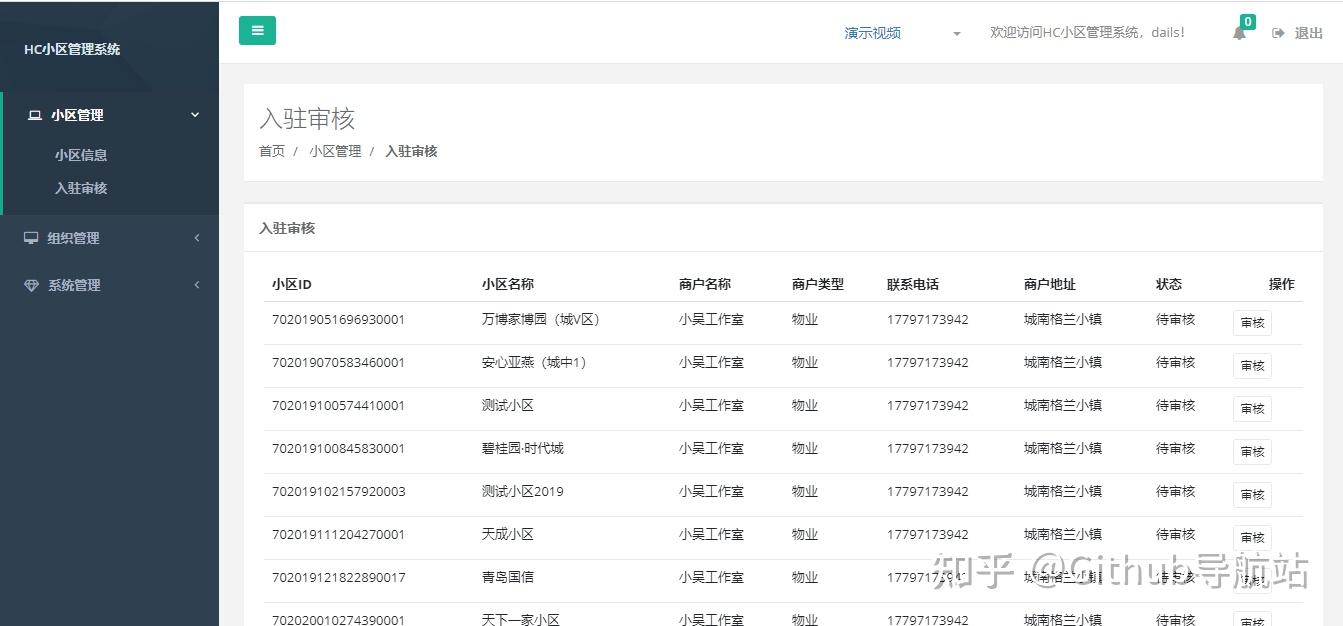This screenshot has height=626, width=1343.
Task: Click 审核 for the 天成小区 row
Action: 1252,537
